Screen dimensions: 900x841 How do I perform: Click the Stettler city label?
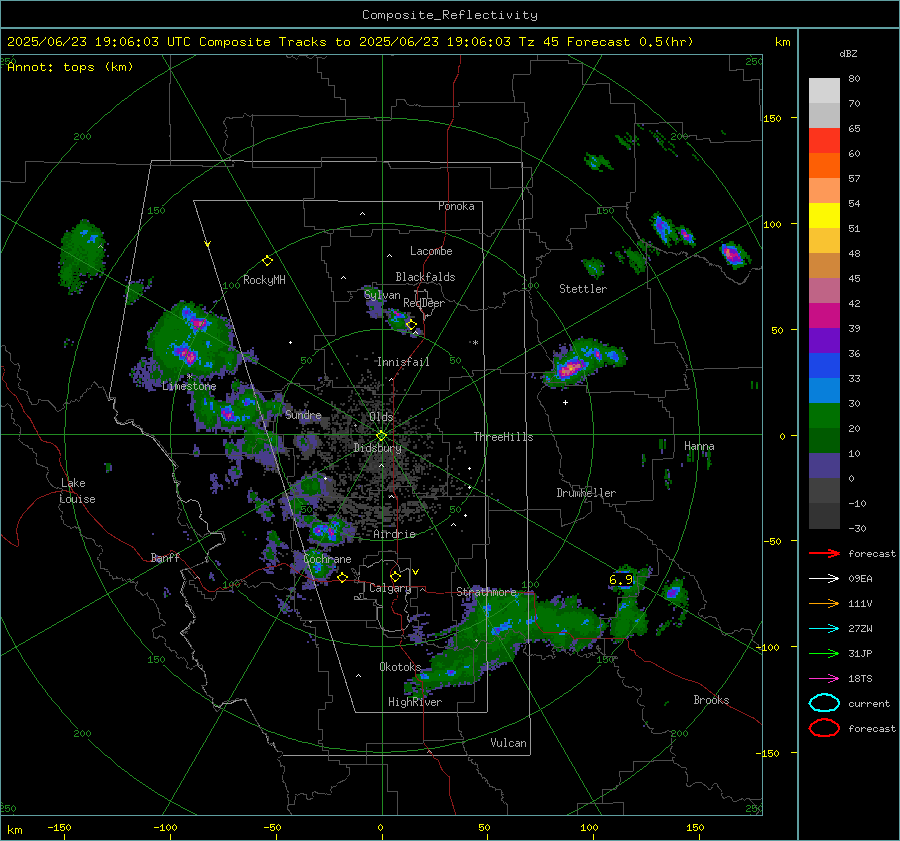pyautogui.click(x=583, y=289)
